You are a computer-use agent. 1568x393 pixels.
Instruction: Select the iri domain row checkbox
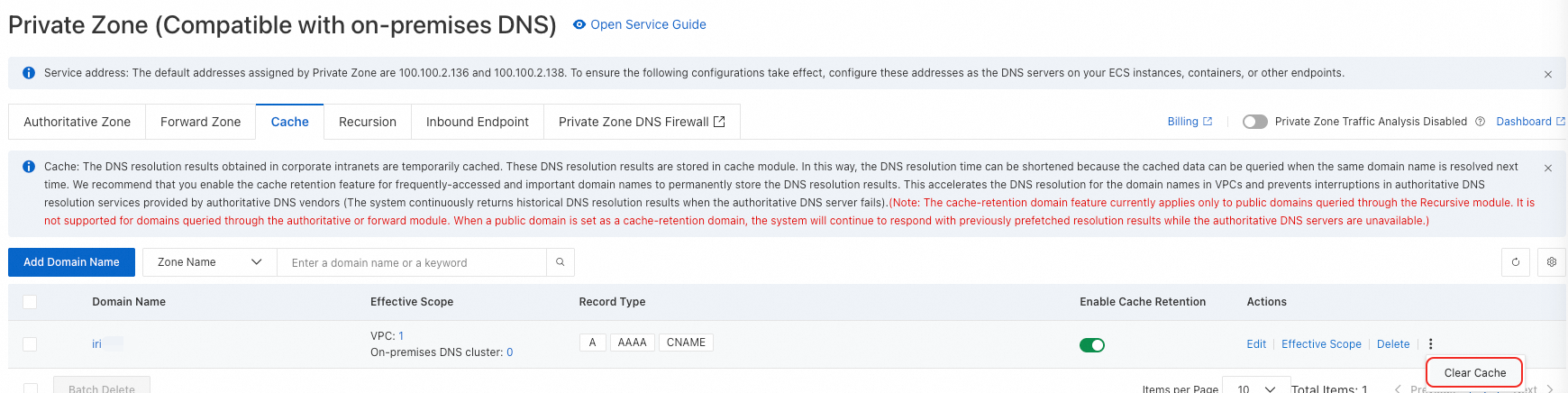click(x=30, y=344)
